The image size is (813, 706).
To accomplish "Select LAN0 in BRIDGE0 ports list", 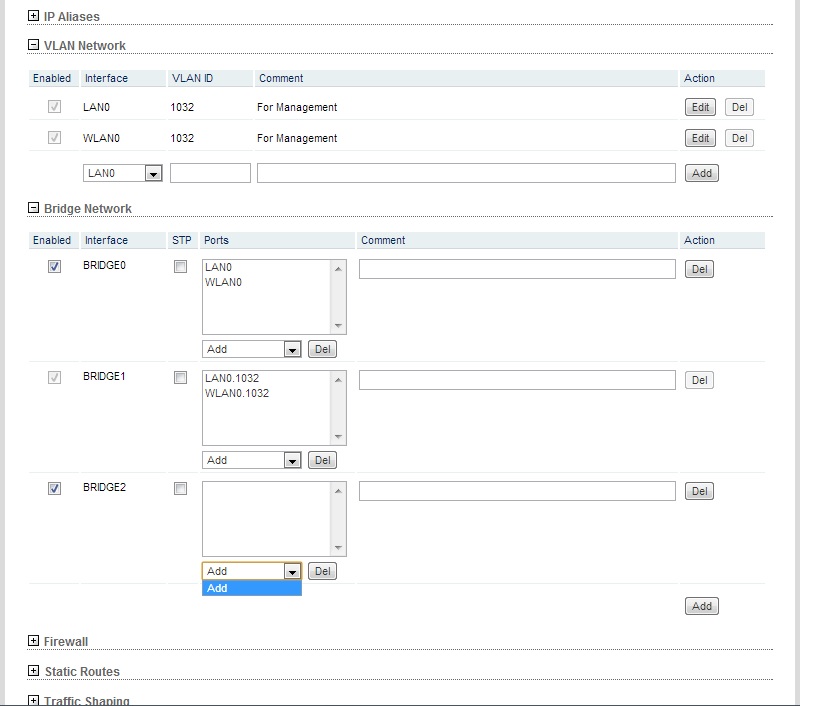I will [218, 268].
